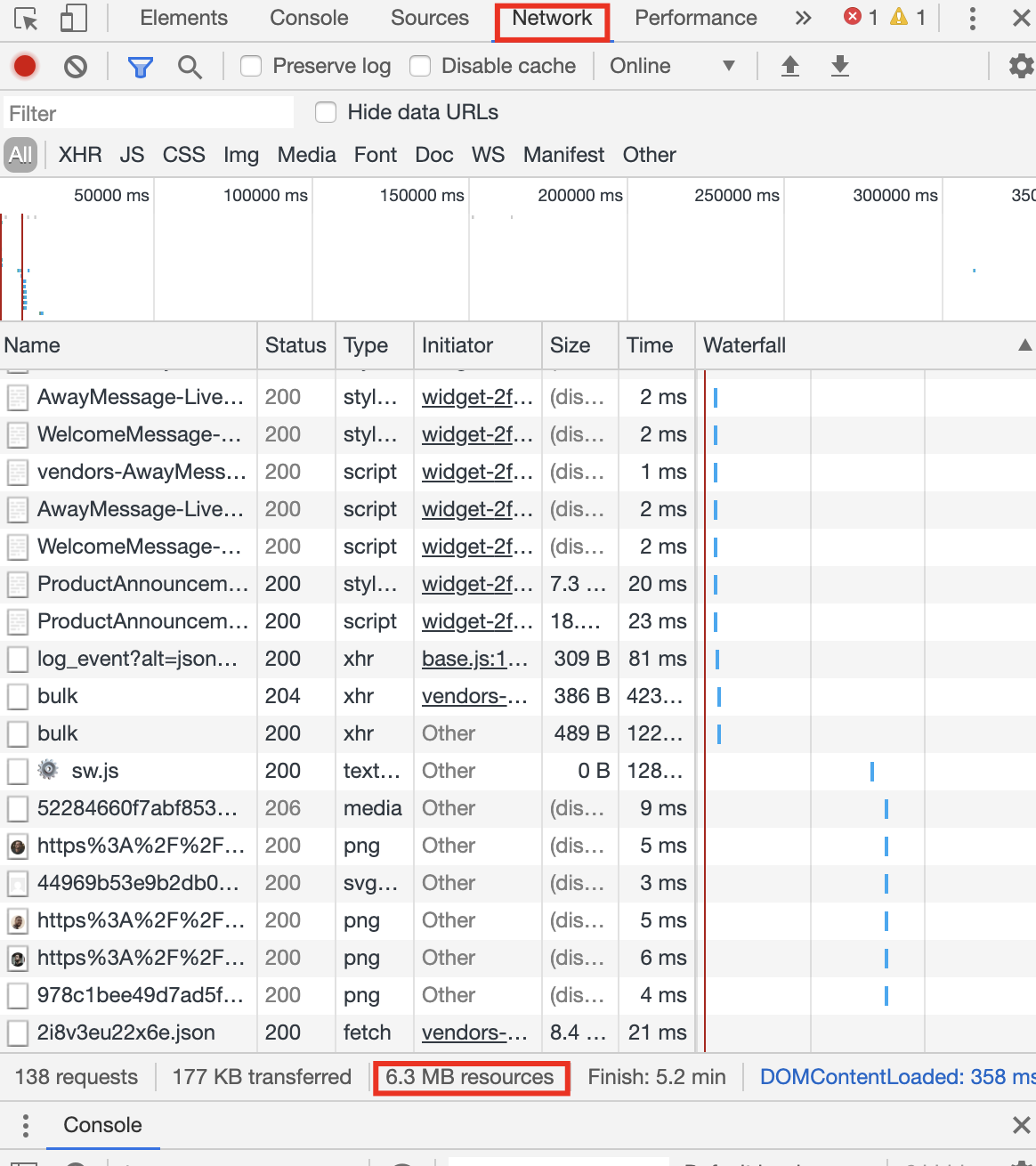Select the inspect element tool
The height and width of the screenshot is (1166, 1036).
coord(24,19)
